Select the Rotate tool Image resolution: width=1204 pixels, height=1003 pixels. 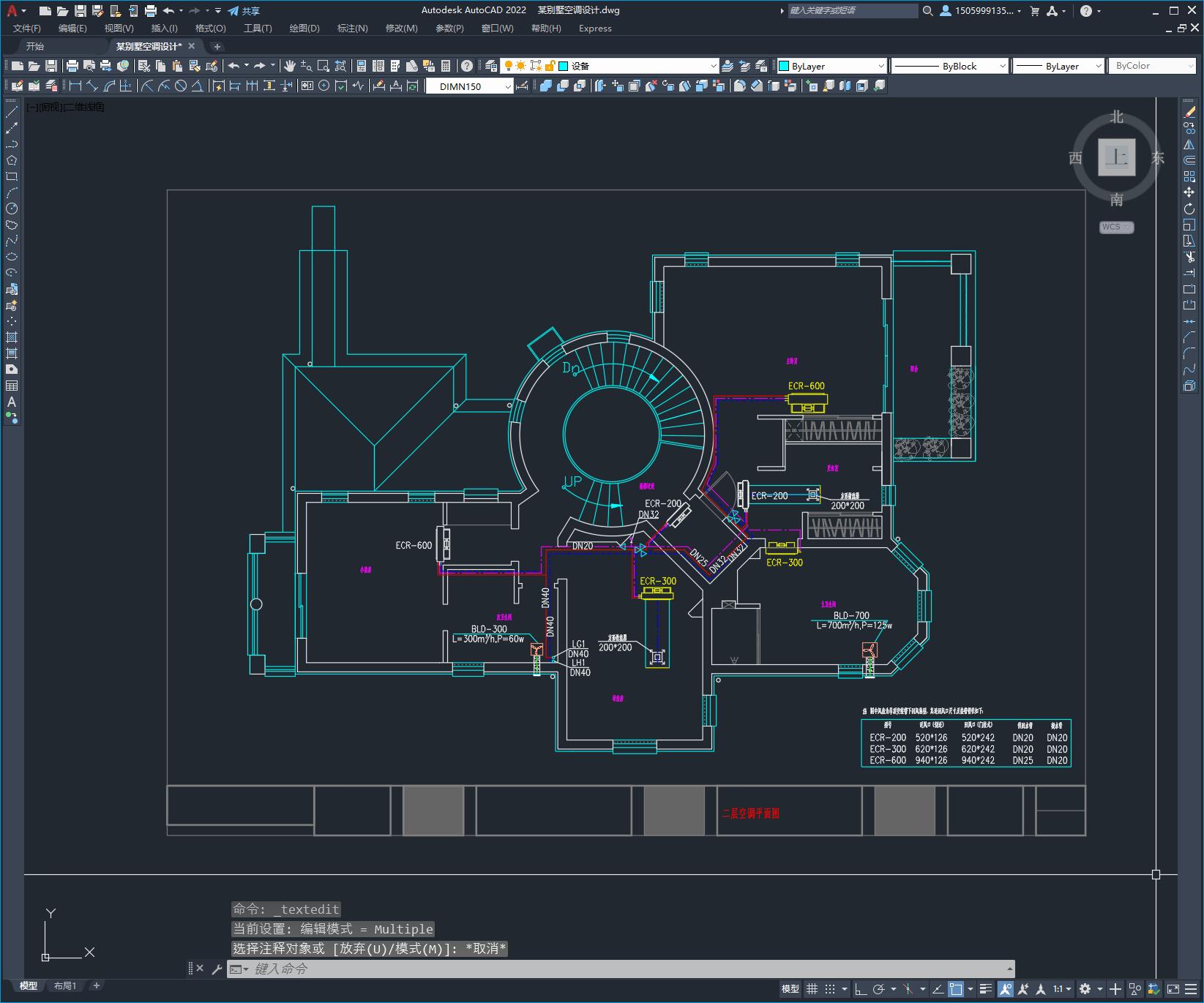[1189, 209]
